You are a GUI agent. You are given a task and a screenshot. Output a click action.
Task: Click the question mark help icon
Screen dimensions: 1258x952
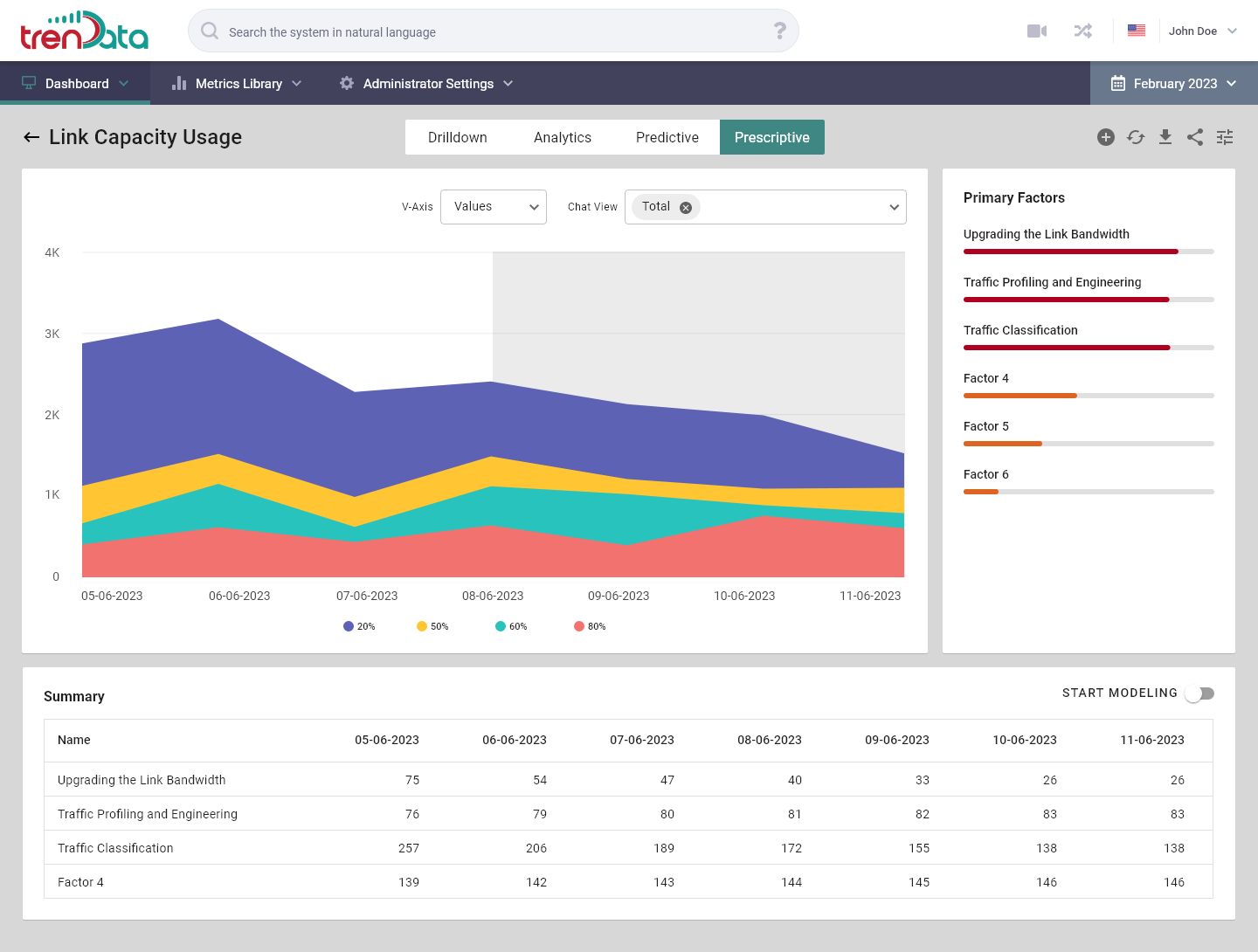coord(780,31)
